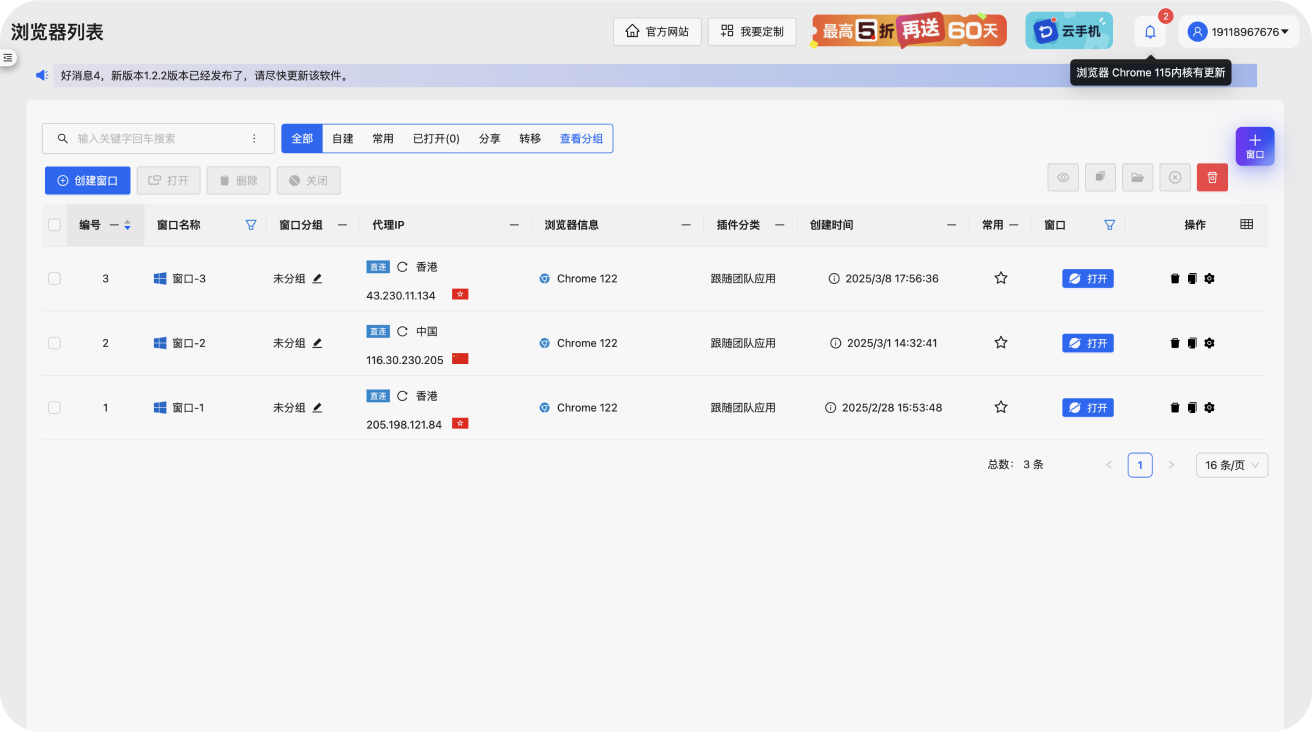The width and height of the screenshot is (1312, 732).
Task: Click the trash icon for 窗口-1 row
Action: (x=1175, y=407)
